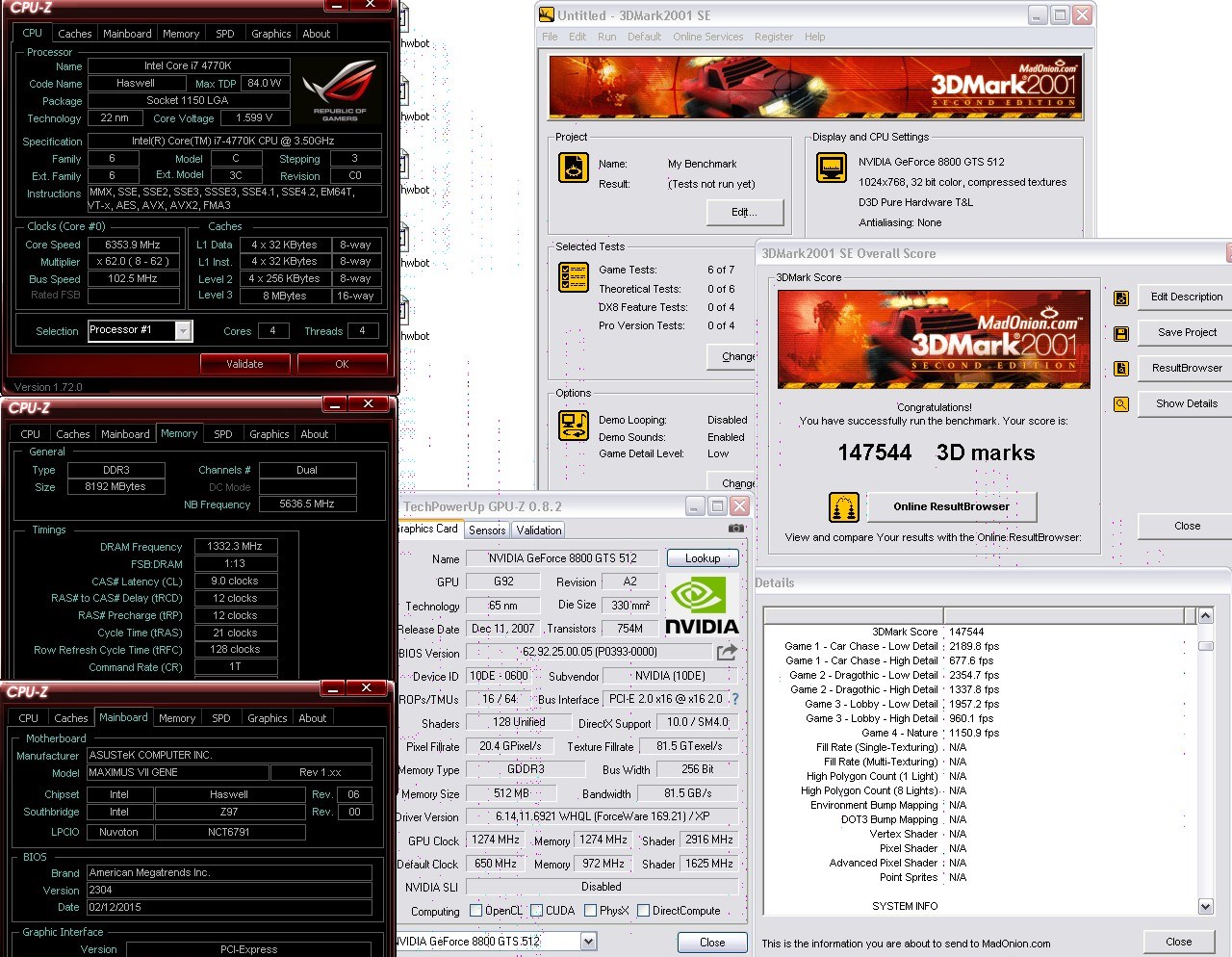
Task: Click the NB Frequency value 5636.5 MHz
Action: [307, 504]
